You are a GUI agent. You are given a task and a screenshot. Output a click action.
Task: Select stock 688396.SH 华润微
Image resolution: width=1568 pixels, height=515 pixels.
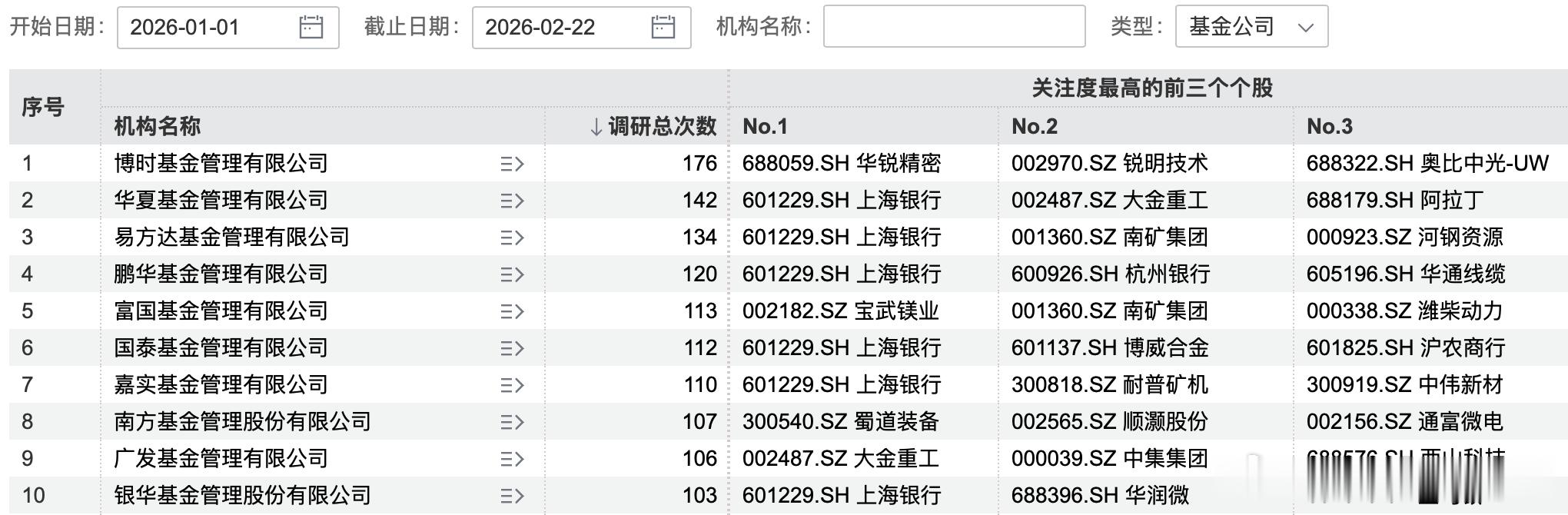coord(1101,495)
